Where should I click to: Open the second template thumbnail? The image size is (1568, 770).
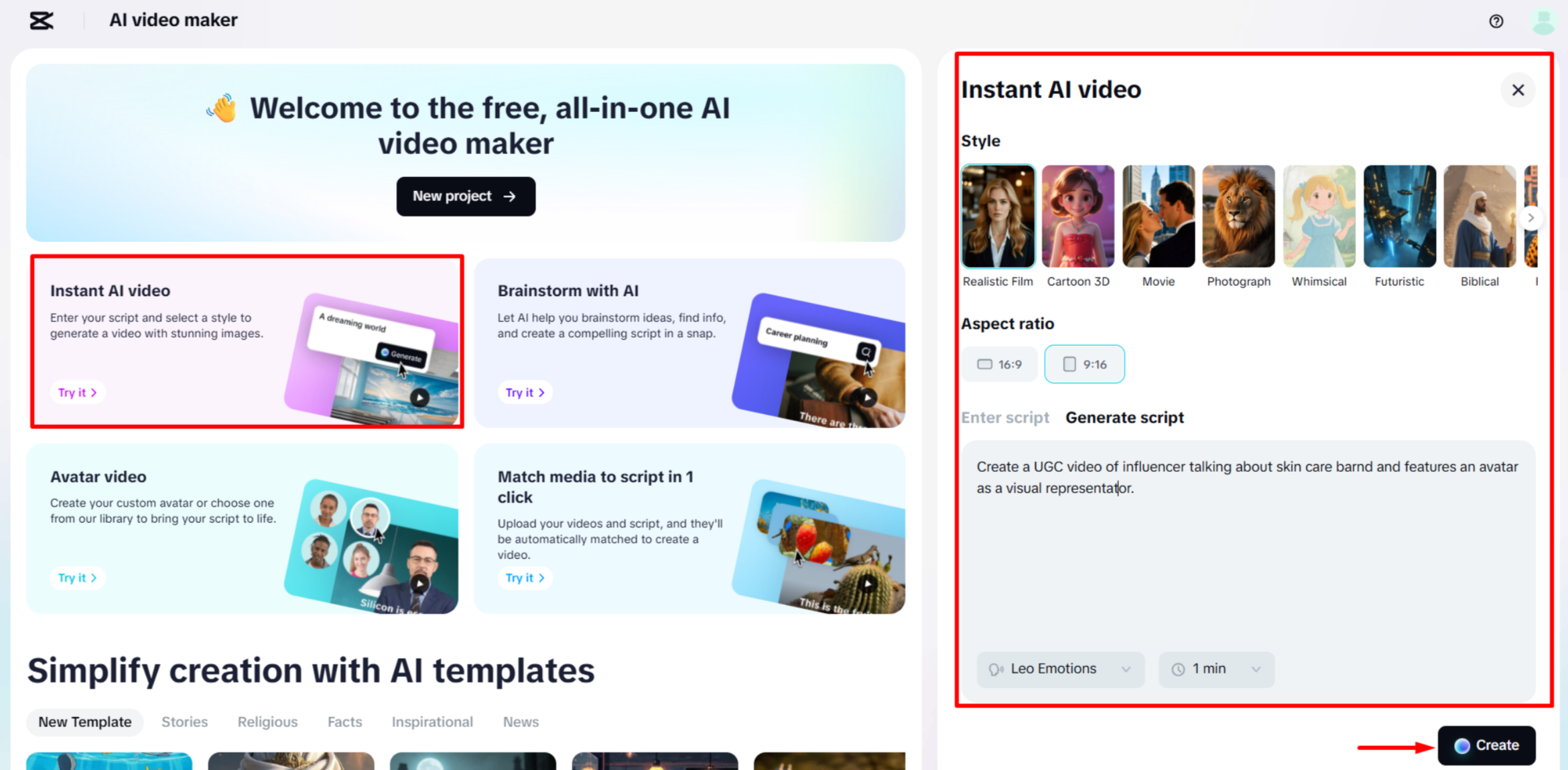coord(291,761)
